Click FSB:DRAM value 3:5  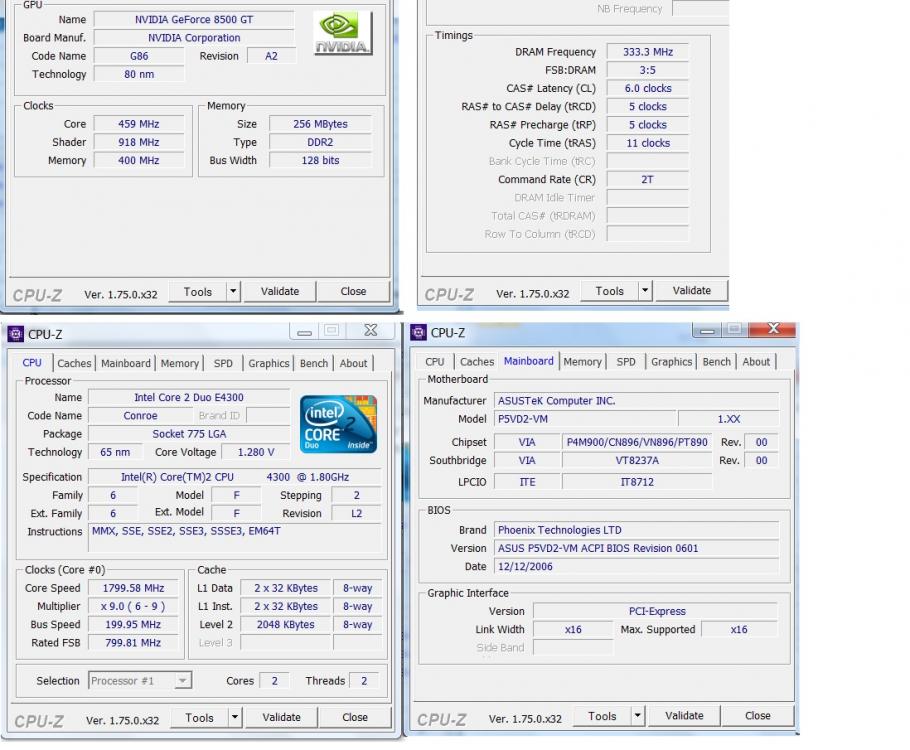click(x=648, y=70)
